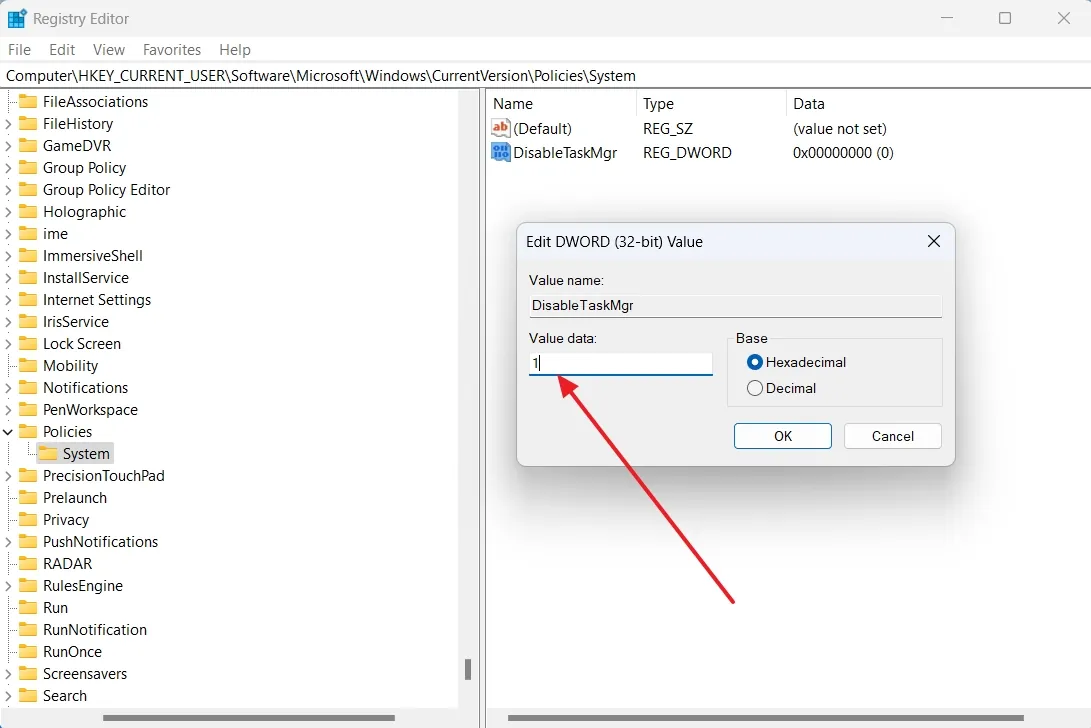Click the InstallService folder icon
Screen dimensions: 1091x728
point(28,278)
